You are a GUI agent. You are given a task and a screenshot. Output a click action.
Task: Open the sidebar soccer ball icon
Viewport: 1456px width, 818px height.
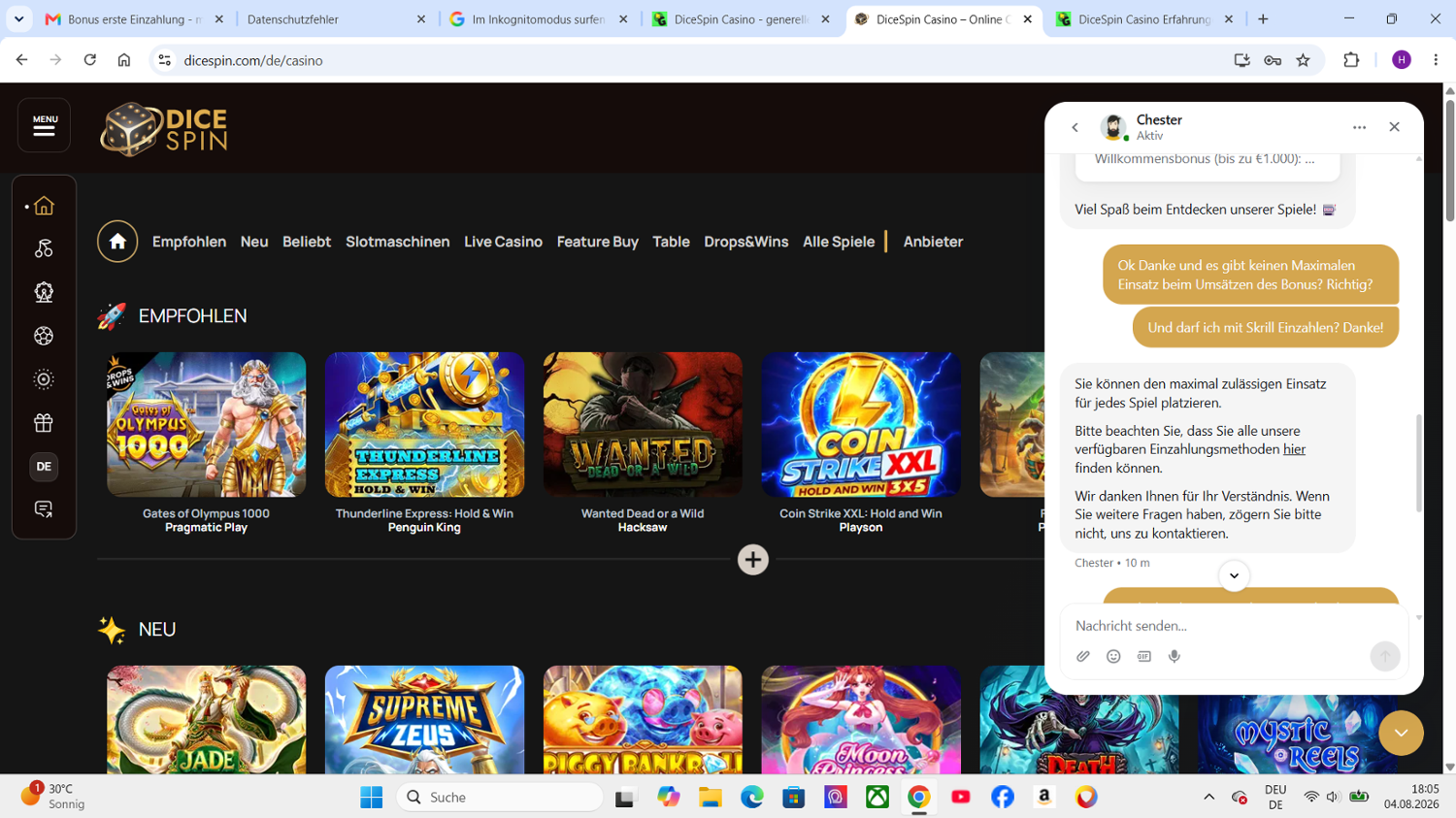click(44, 336)
